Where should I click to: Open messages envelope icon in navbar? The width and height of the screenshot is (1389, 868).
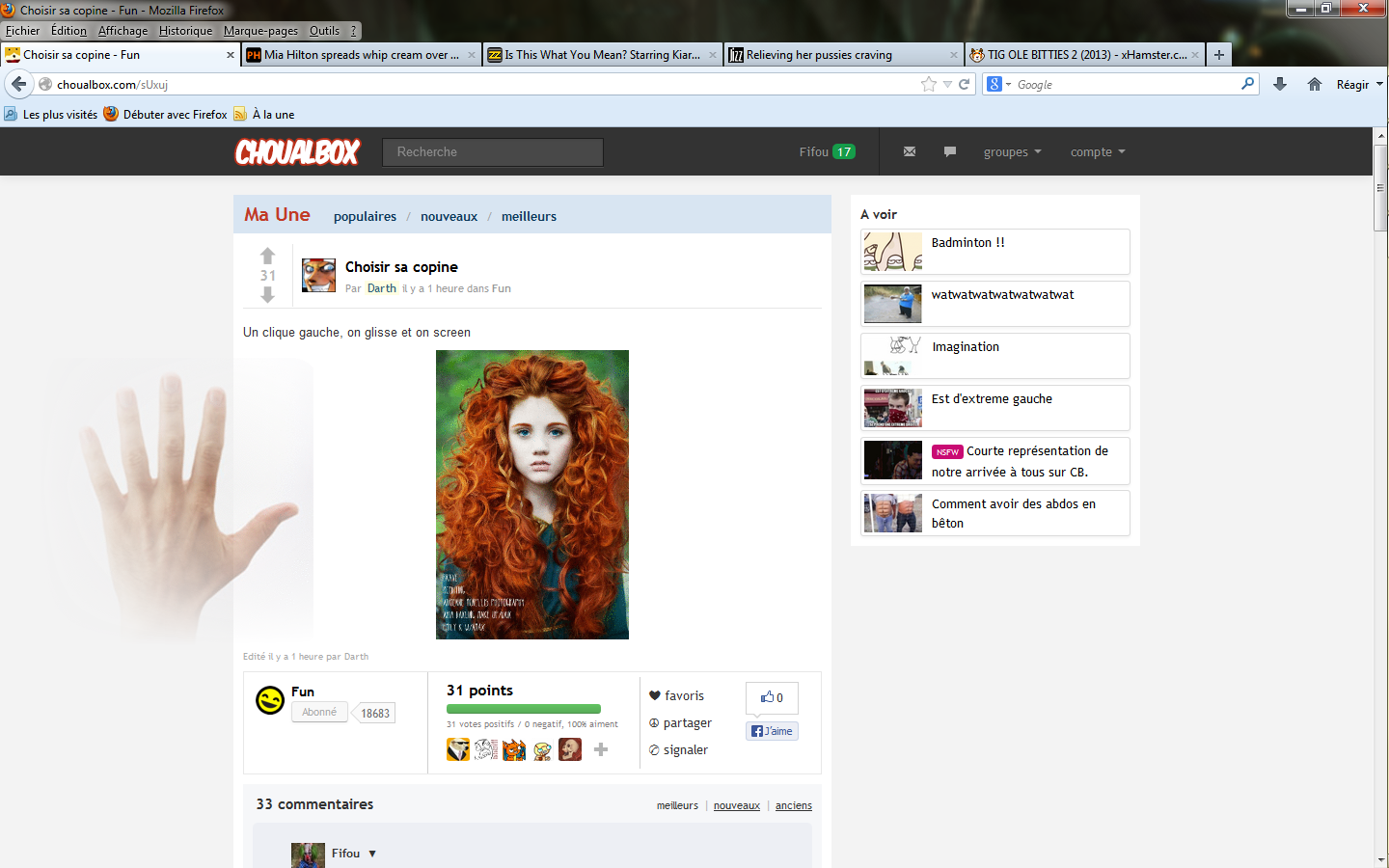(909, 151)
